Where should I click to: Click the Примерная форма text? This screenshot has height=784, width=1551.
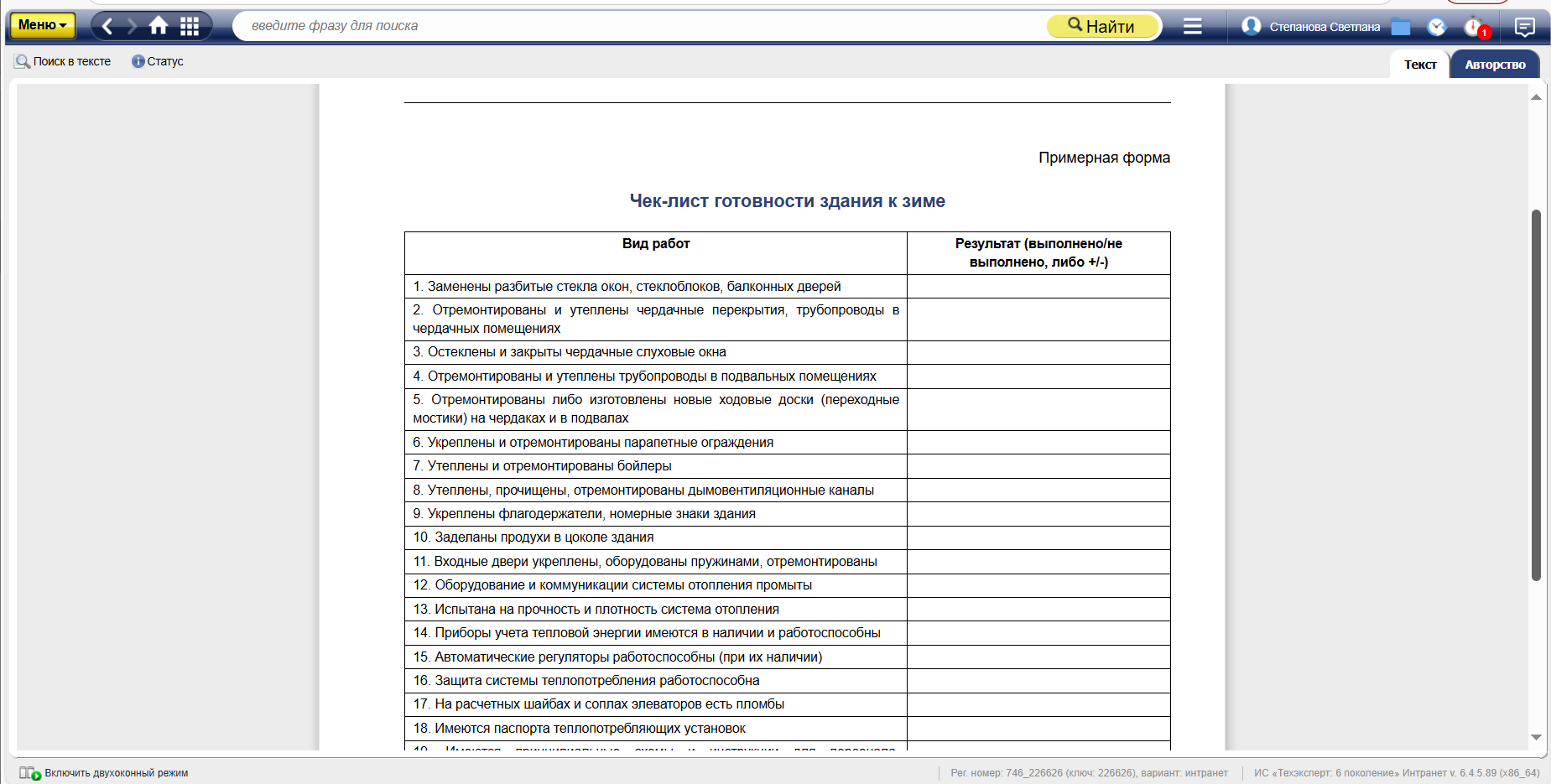point(1104,158)
